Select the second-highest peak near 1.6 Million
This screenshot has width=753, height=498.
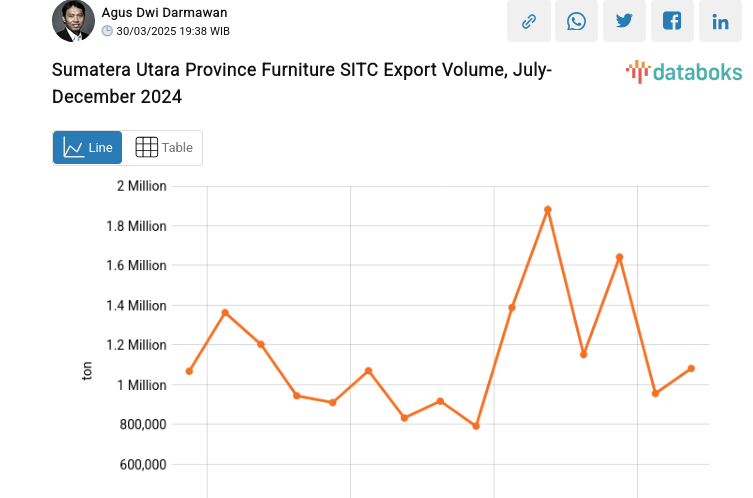click(x=620, y=257)
